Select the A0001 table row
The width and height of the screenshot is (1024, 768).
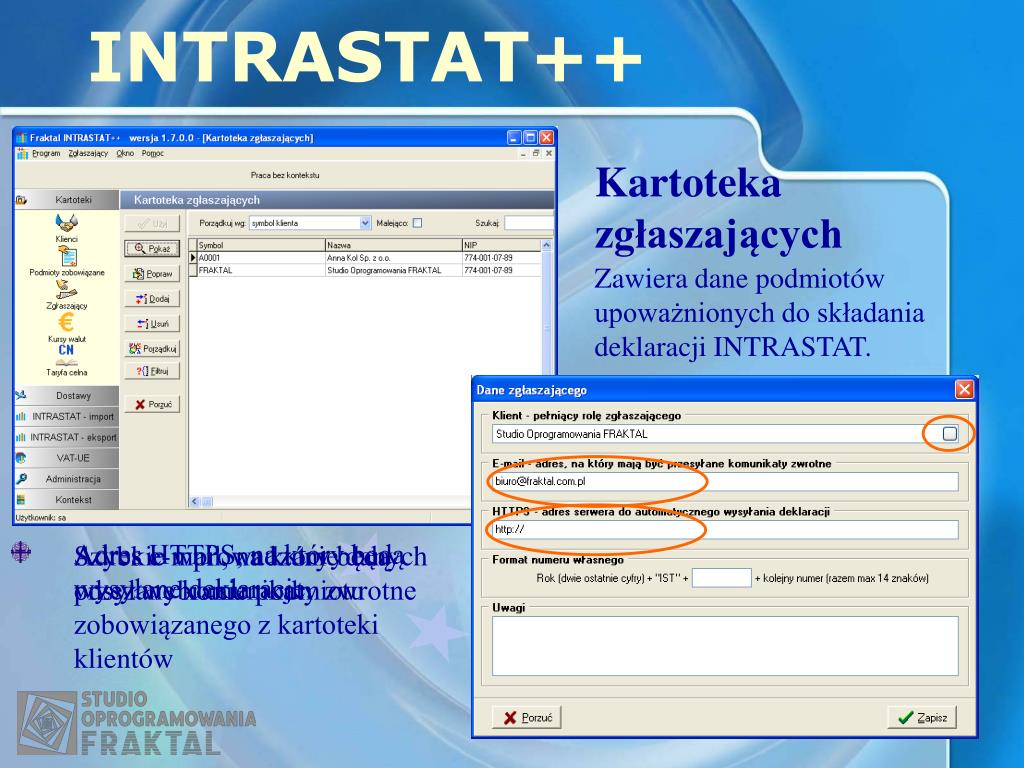click(x=366, y=258)
